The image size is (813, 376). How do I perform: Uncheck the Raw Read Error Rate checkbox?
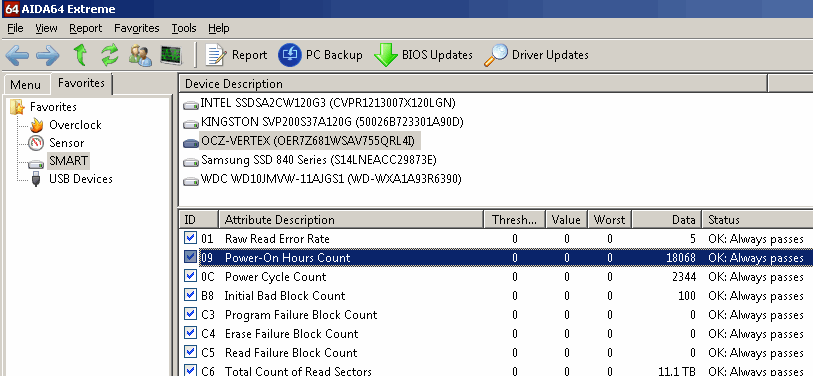click(x=190, y=238)
